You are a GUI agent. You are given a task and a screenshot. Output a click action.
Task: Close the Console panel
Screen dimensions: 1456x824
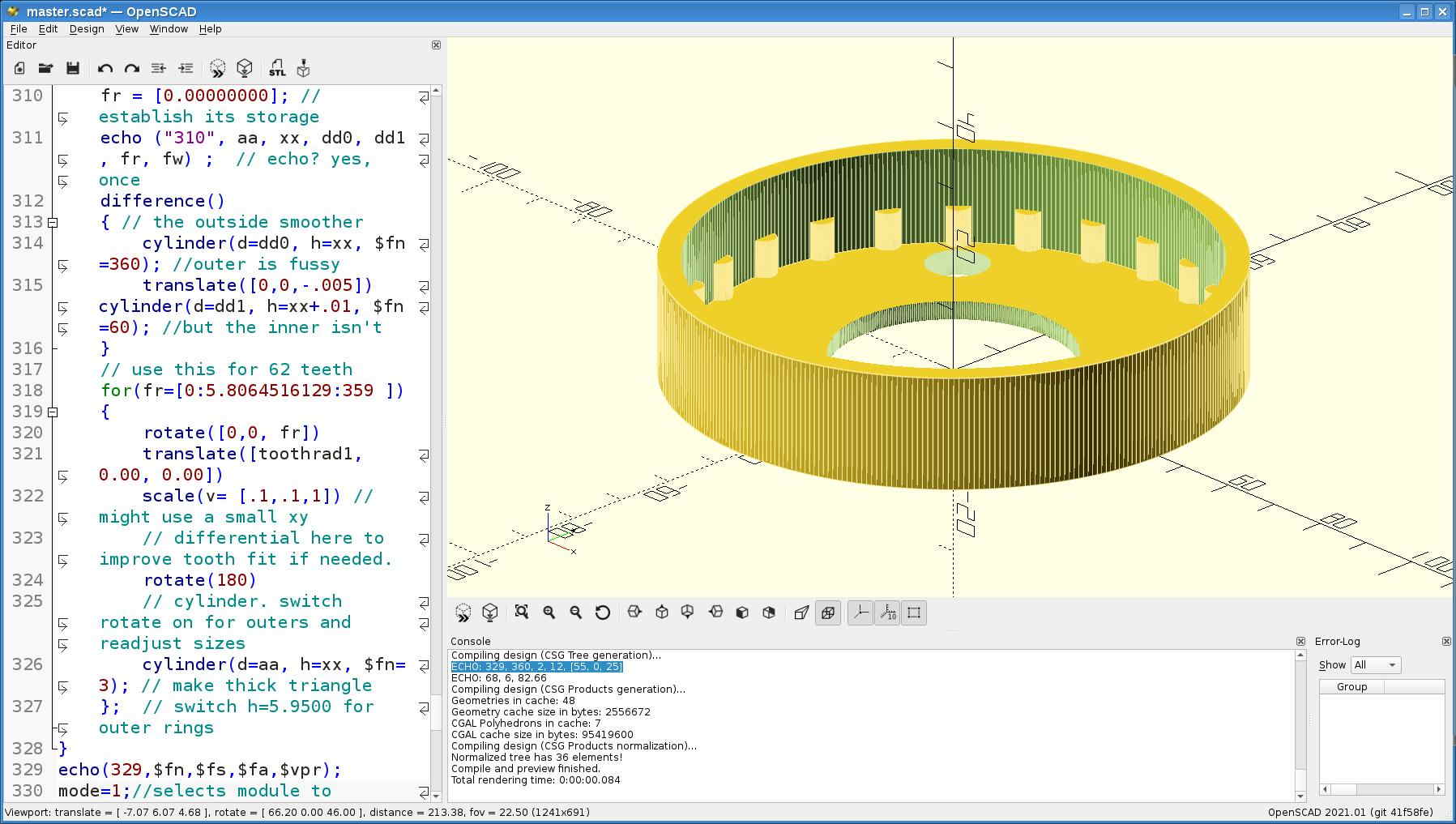click(x=1300, y=641)
